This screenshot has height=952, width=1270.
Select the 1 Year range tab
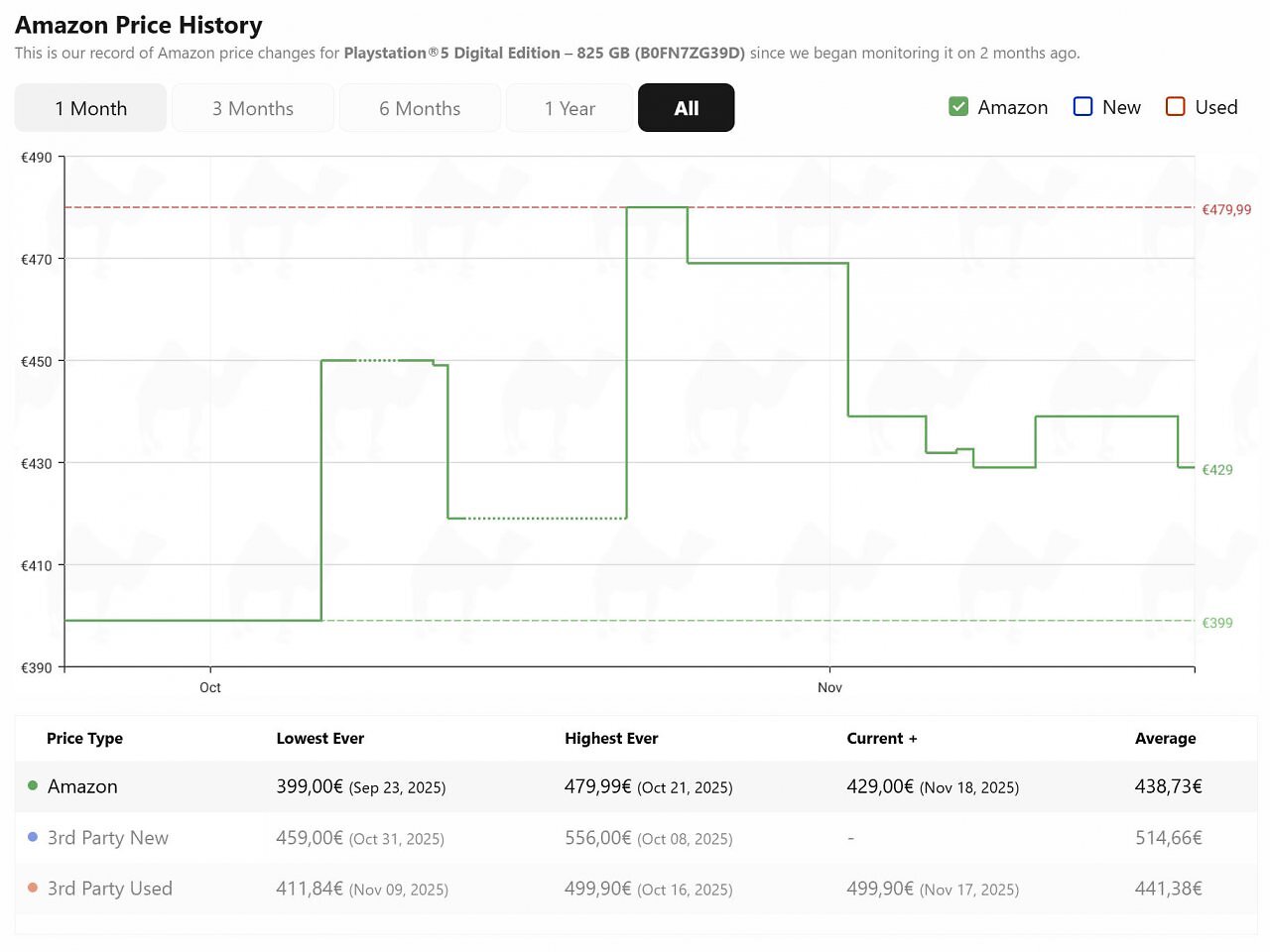570,108
